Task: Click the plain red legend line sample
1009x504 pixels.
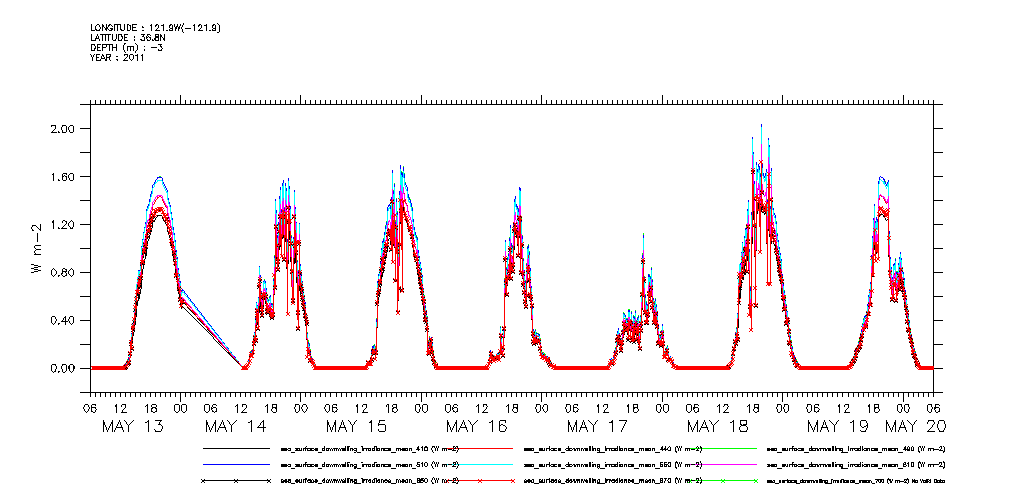Action: pyautogui.click(x=479, y=448)
